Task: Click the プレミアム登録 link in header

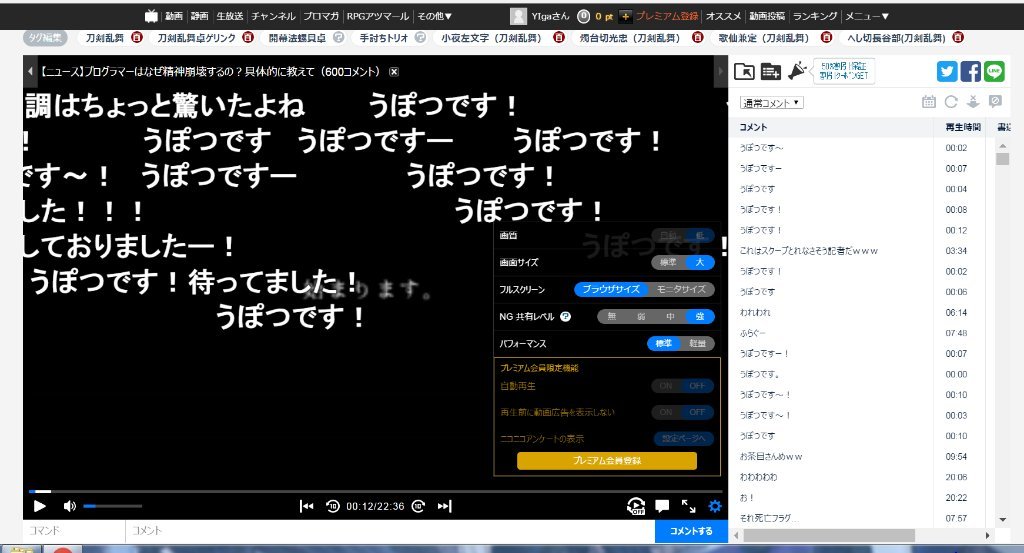Action: click(667, 16)
